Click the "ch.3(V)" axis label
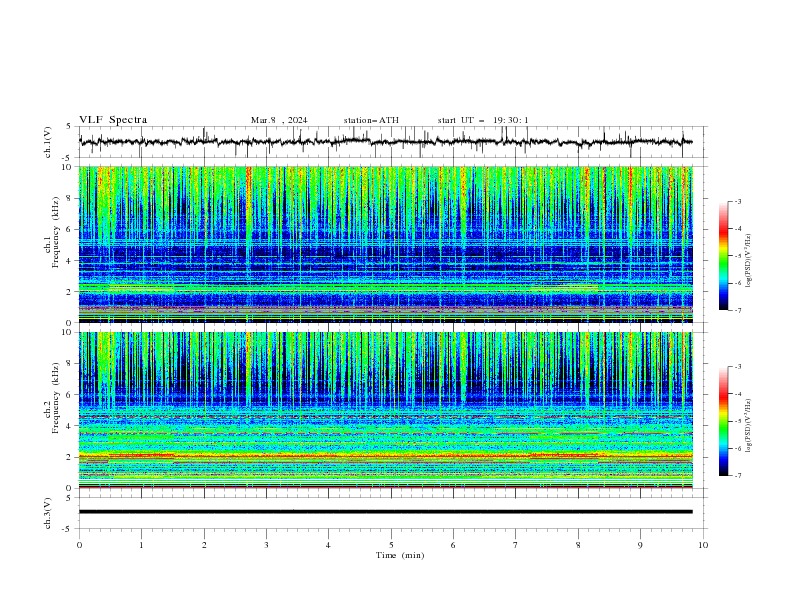Image resolution: width=792 pixels, height=612 pixels. pos(48,513)
